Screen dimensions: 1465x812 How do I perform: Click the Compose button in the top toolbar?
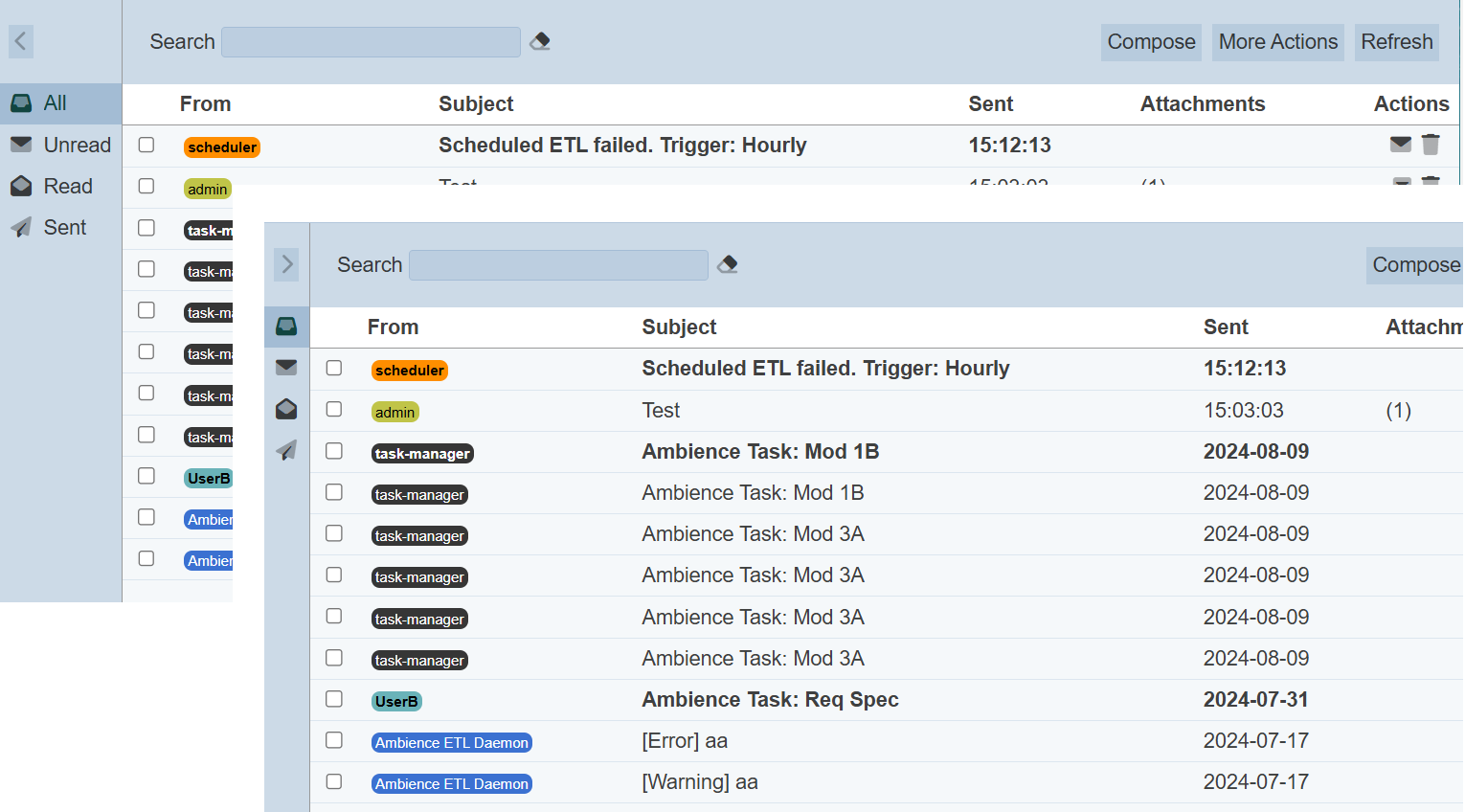1151,42
